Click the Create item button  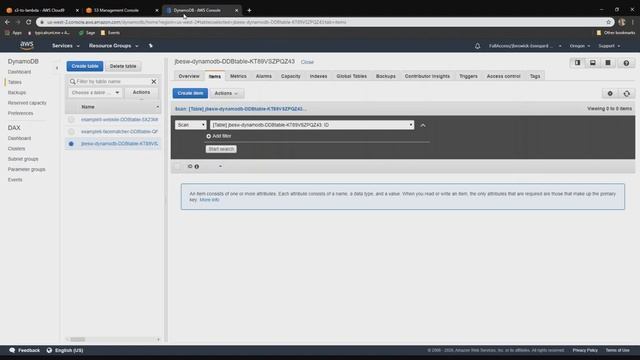coord(190,93)
